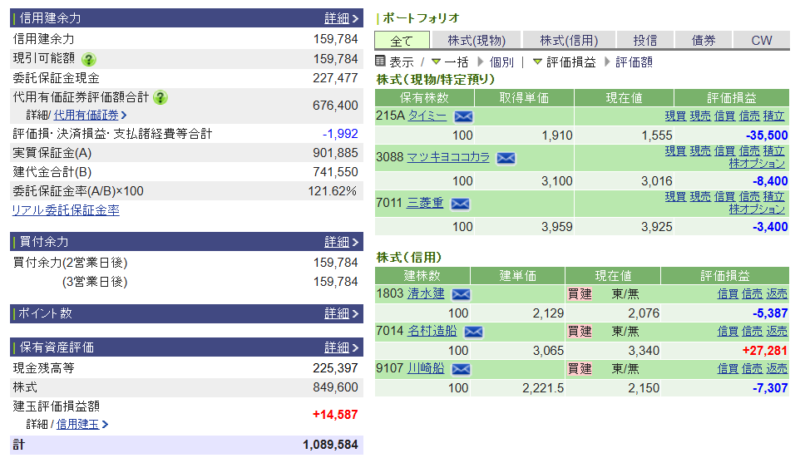800x458 pixels.
Task: Open the リアル委託保証金率 link
Action: (65, 210)
